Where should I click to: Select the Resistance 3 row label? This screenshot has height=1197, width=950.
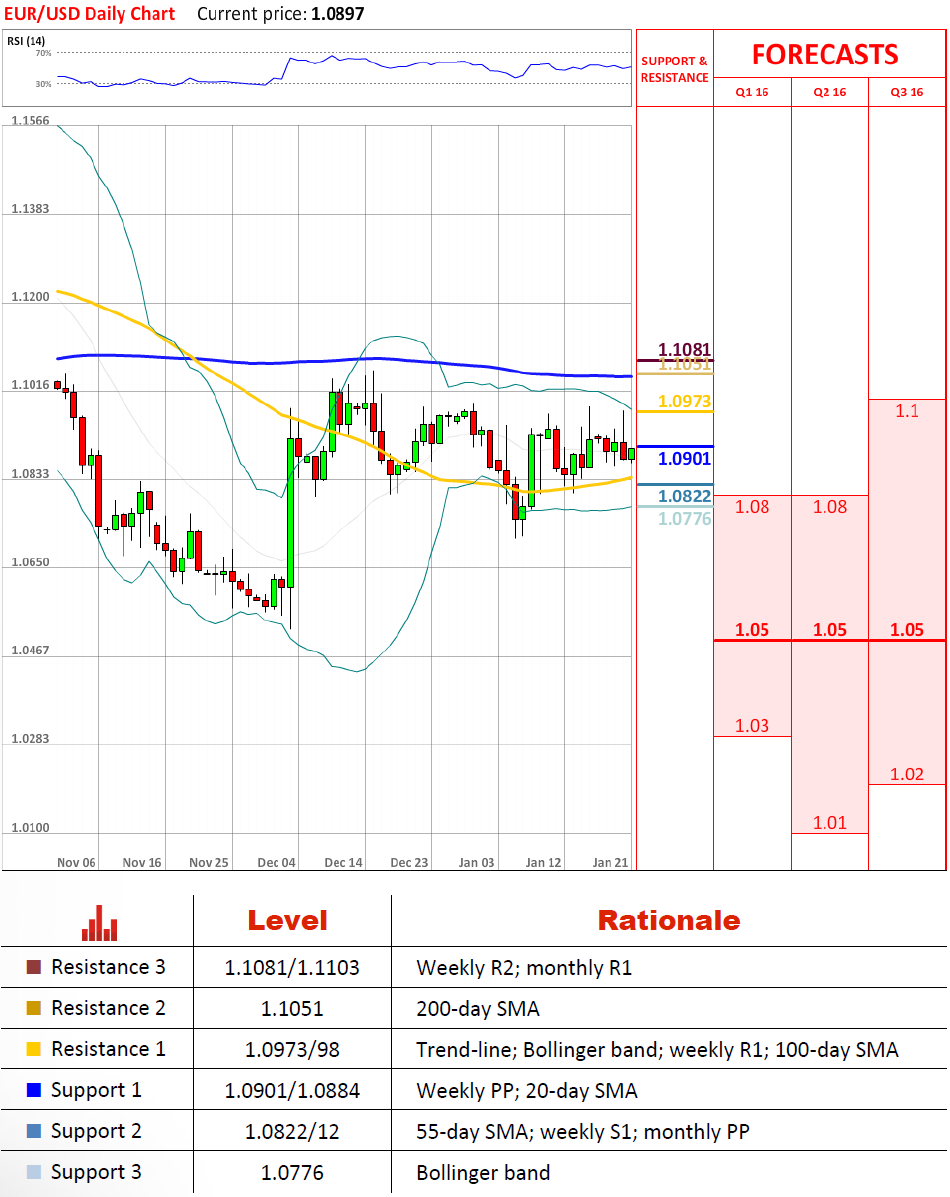[x=108, y=967]
